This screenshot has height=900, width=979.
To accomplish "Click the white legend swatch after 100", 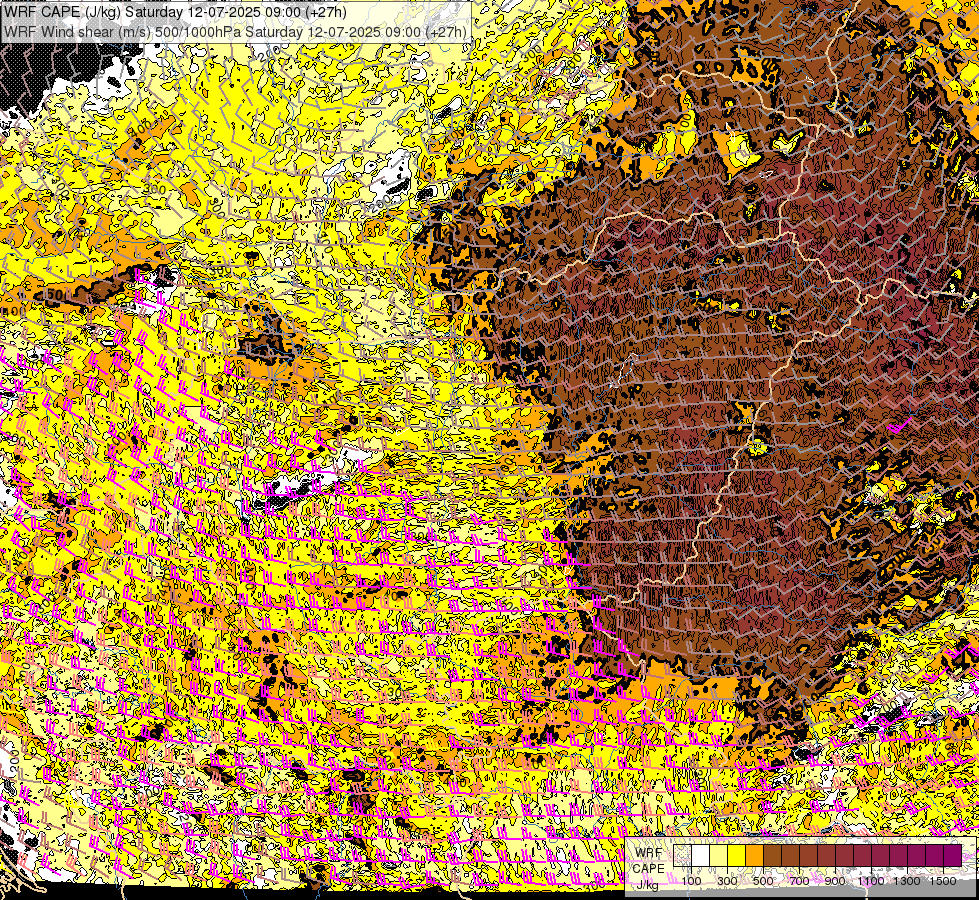I will tap(701, 856).
